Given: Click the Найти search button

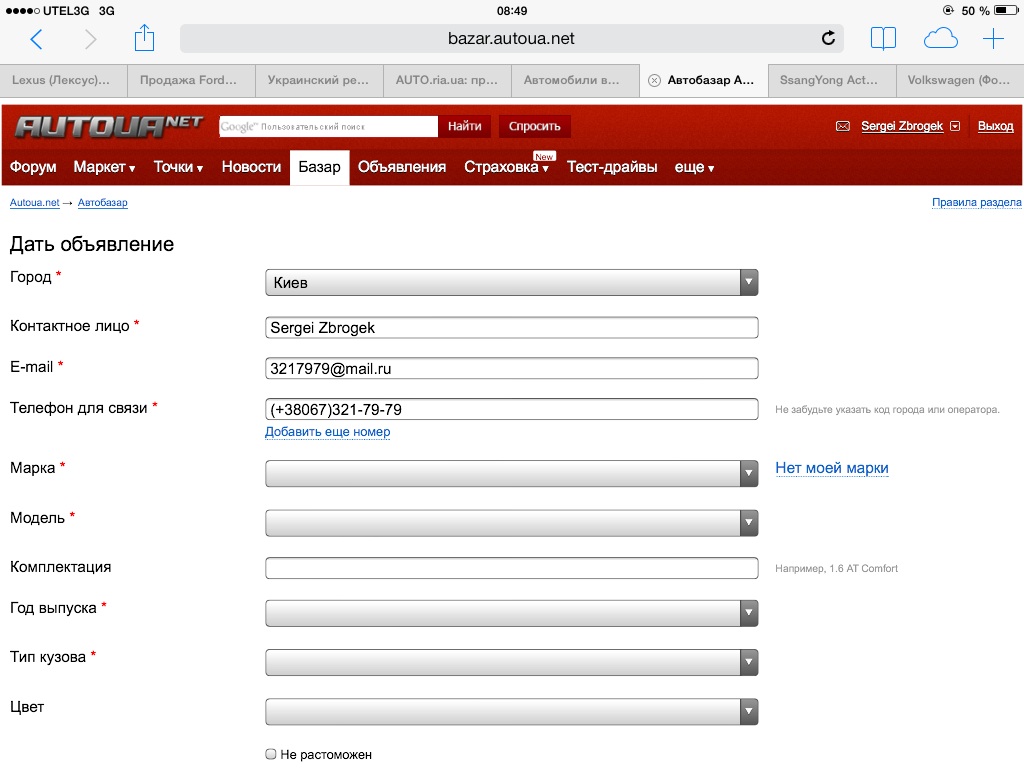Looking at the screenshot, I should 465,126.
